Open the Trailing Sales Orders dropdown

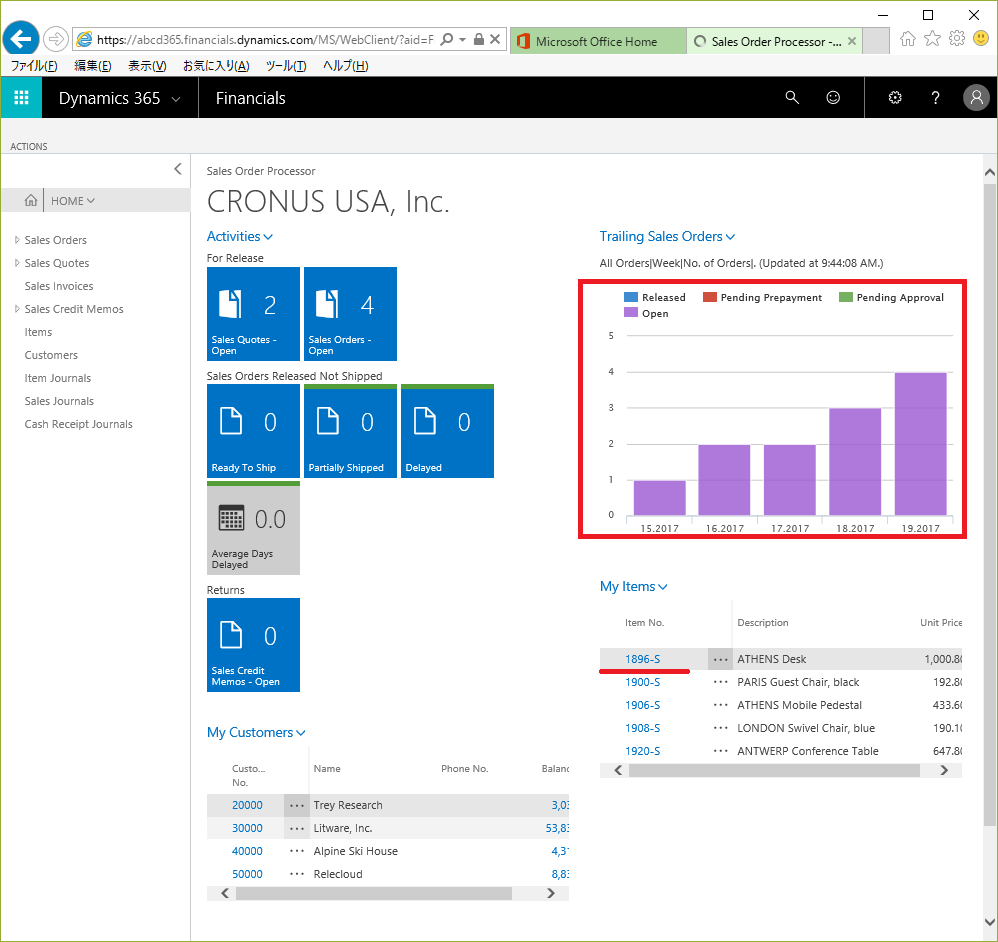tap(667, 236)
